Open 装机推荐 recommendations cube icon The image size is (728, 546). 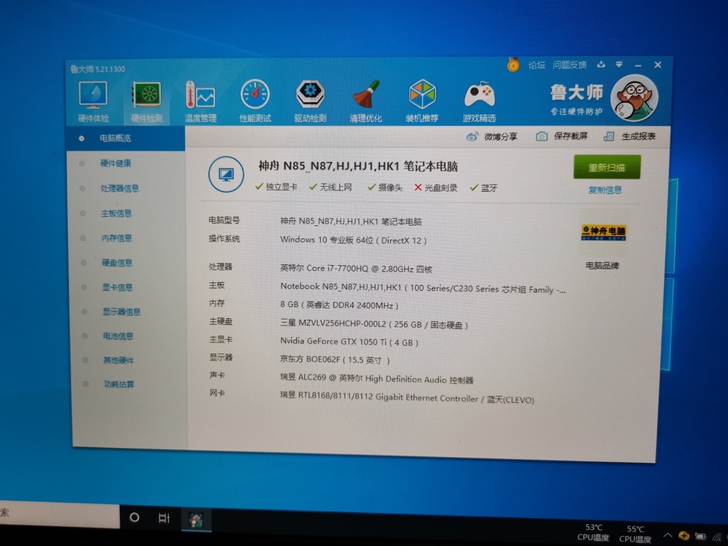pos(422,101)
